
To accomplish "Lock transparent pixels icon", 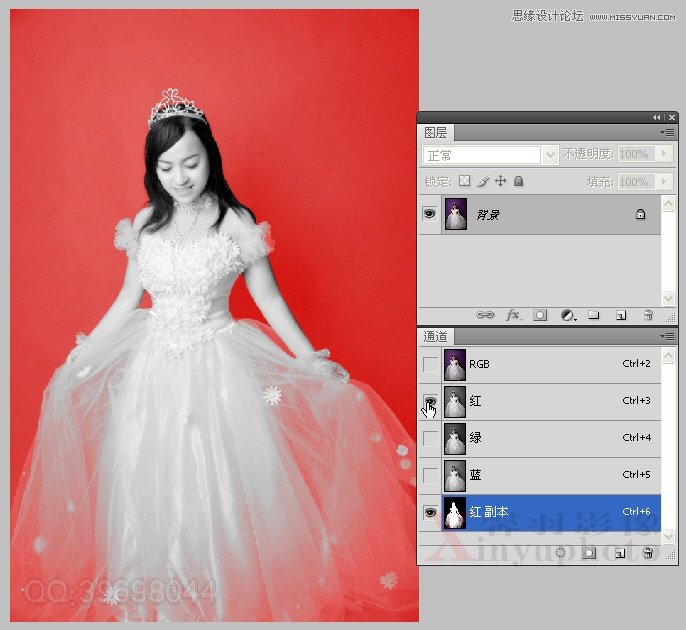I will [464, 181].
